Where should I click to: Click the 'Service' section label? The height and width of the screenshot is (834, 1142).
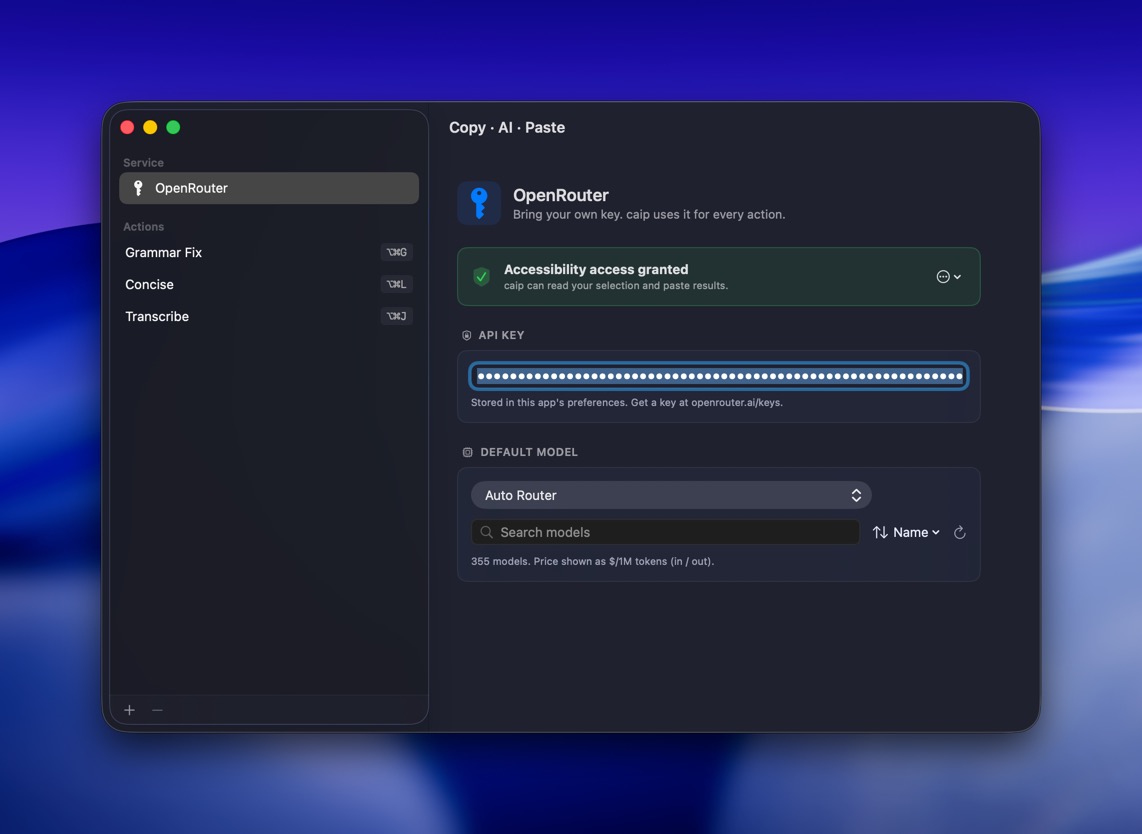tap(143, 162)
